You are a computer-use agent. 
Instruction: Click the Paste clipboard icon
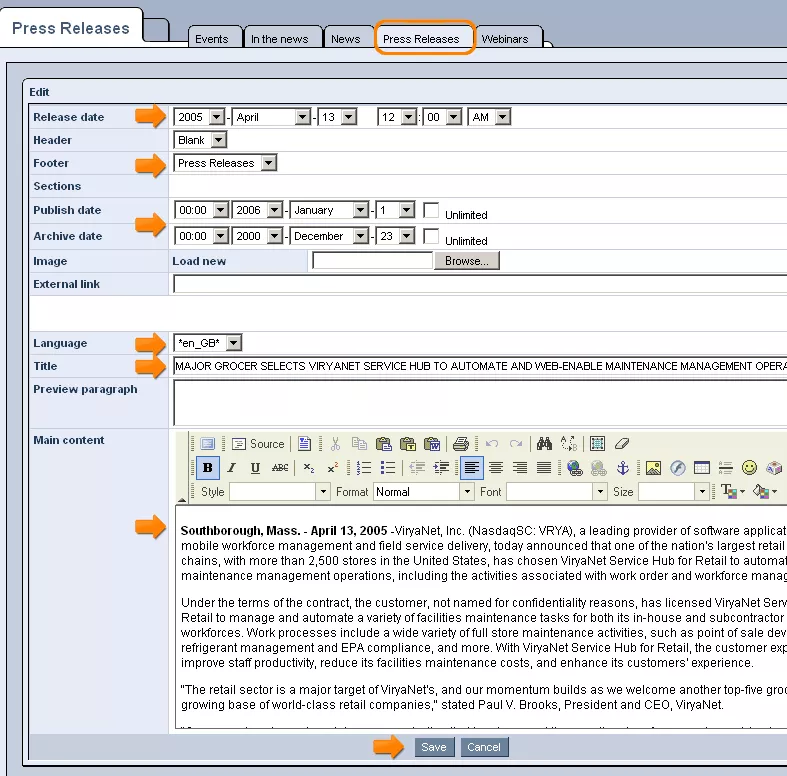point(383,444)
